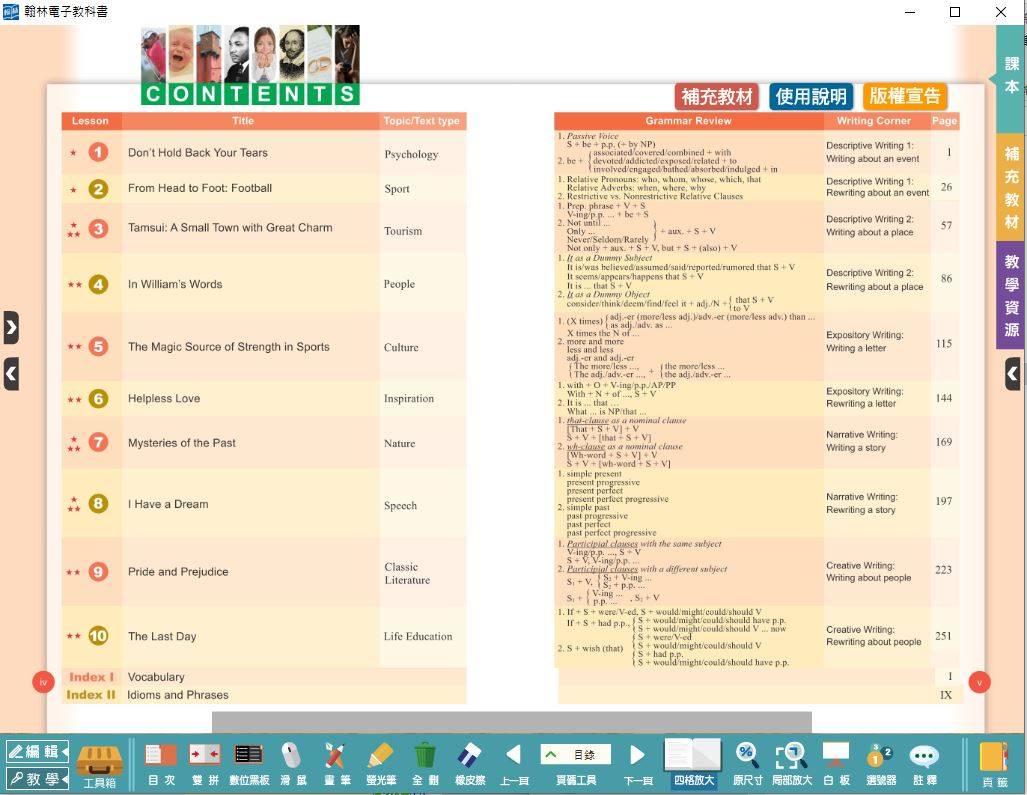Image resolution: width=1027 pixels, height=795 pixels.
Task: Open the 數位黑板 digital blackboard
Action: click(249, 765)
